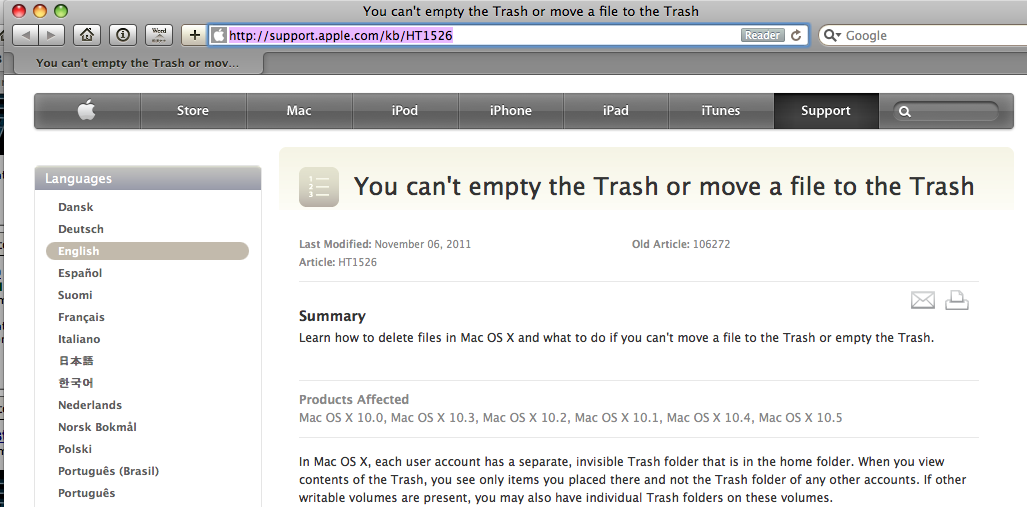Click the Last Modified date November 06, 2011
This screenshot has height=507, width=1027.
[422, 244]
